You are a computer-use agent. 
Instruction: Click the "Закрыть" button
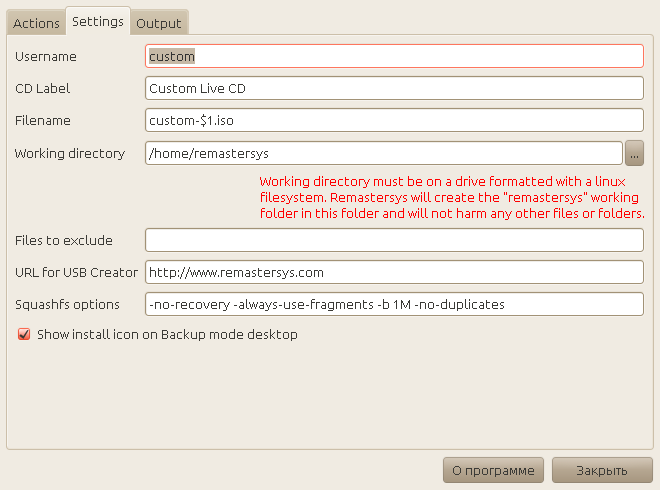point(602,470)
